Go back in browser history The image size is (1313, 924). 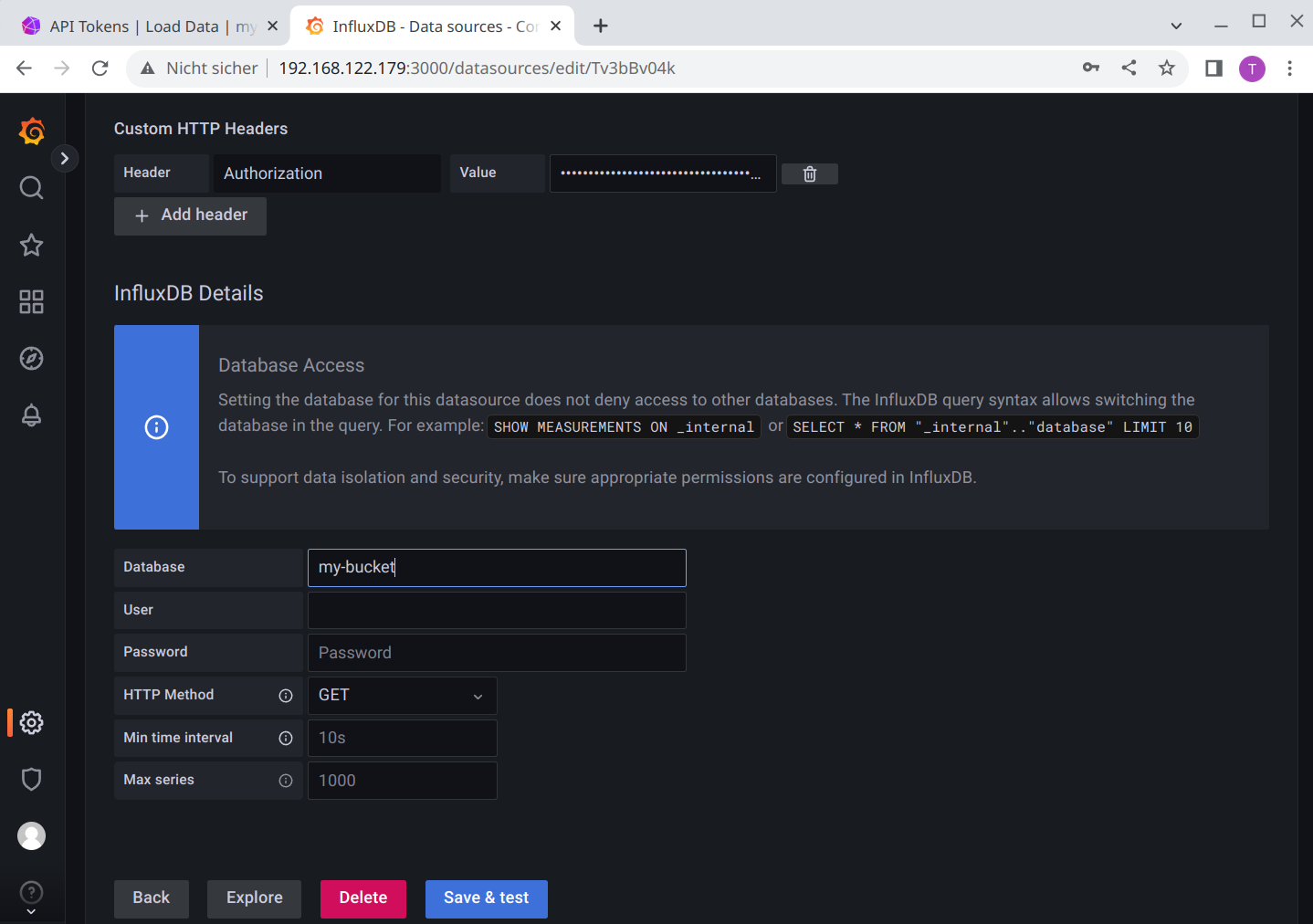tap(25, 68)
